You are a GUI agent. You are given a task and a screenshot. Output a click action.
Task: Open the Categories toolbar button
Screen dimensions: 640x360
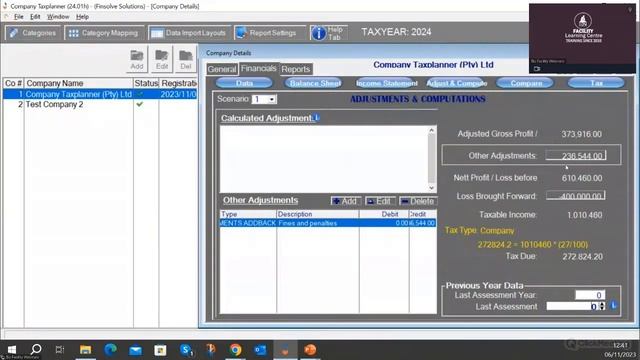(x=33, y=33)
